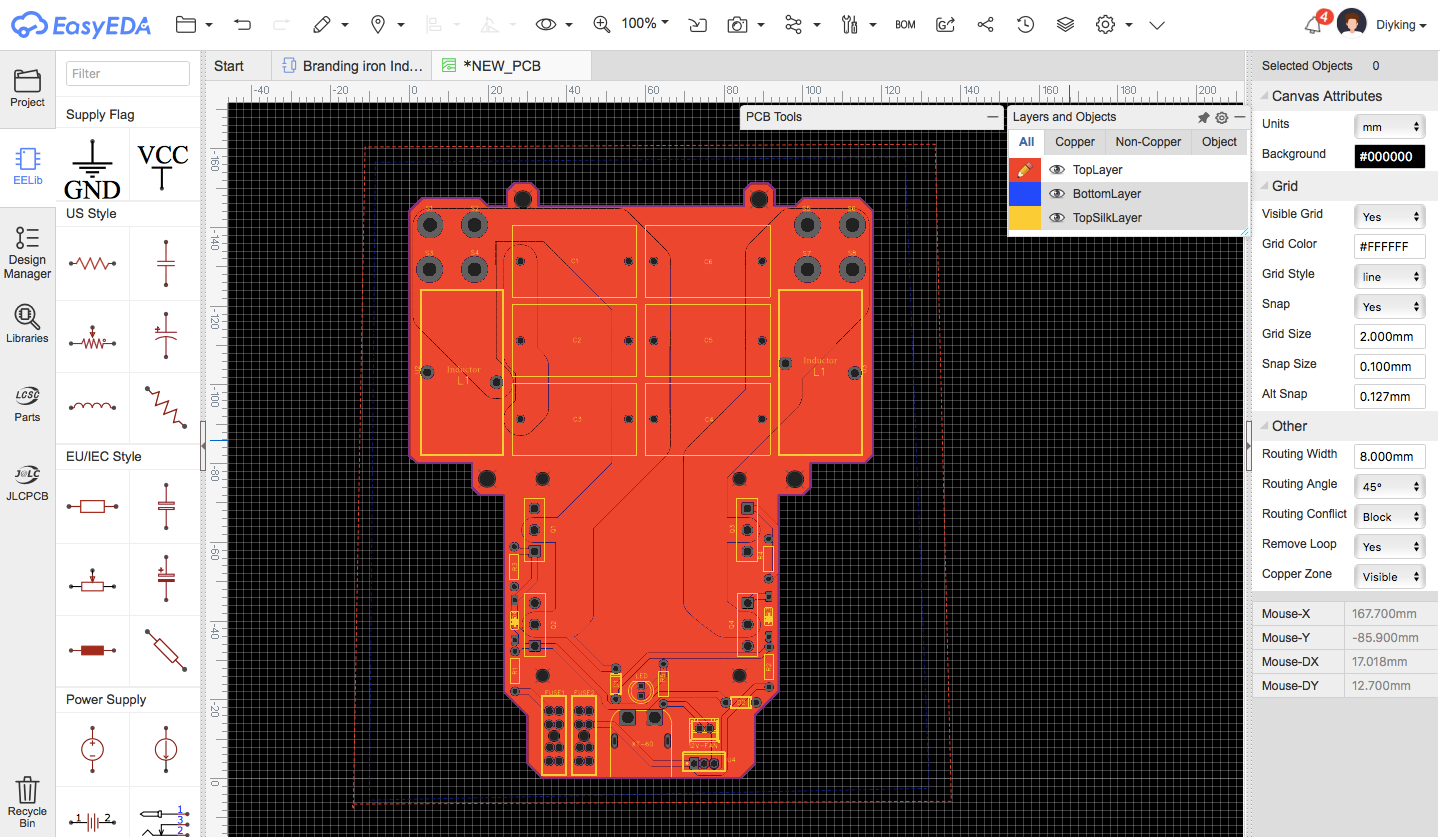
Task: Open the Routing Angle dropdown
Action: point(1389,487)
